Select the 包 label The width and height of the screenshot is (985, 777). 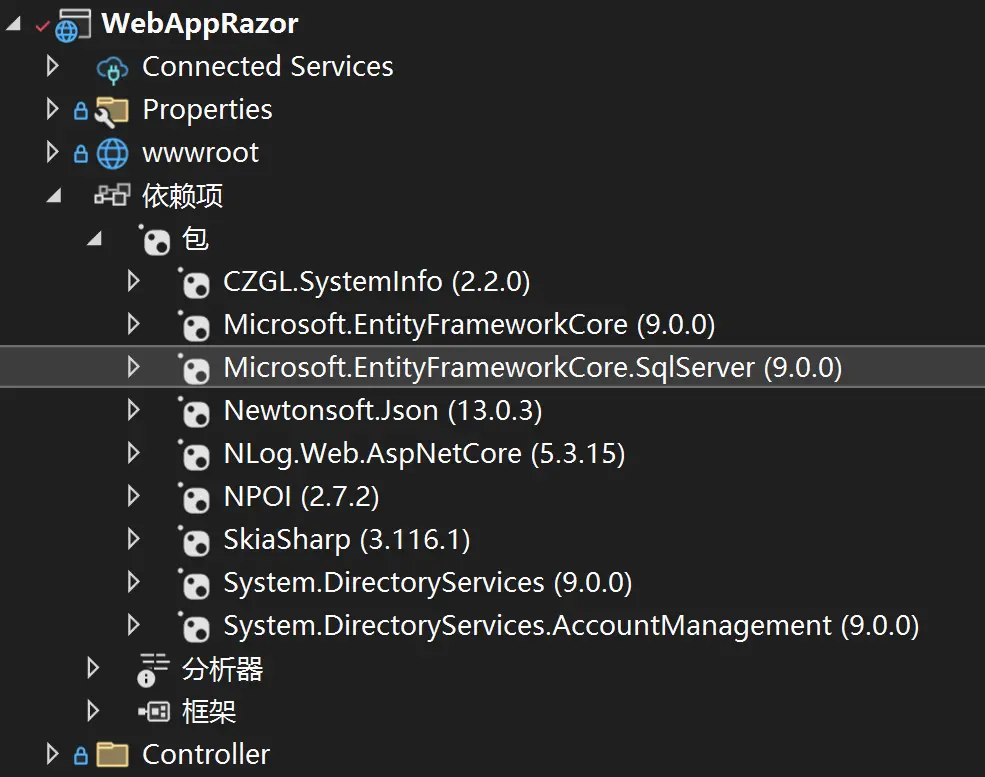click(195, 239)
